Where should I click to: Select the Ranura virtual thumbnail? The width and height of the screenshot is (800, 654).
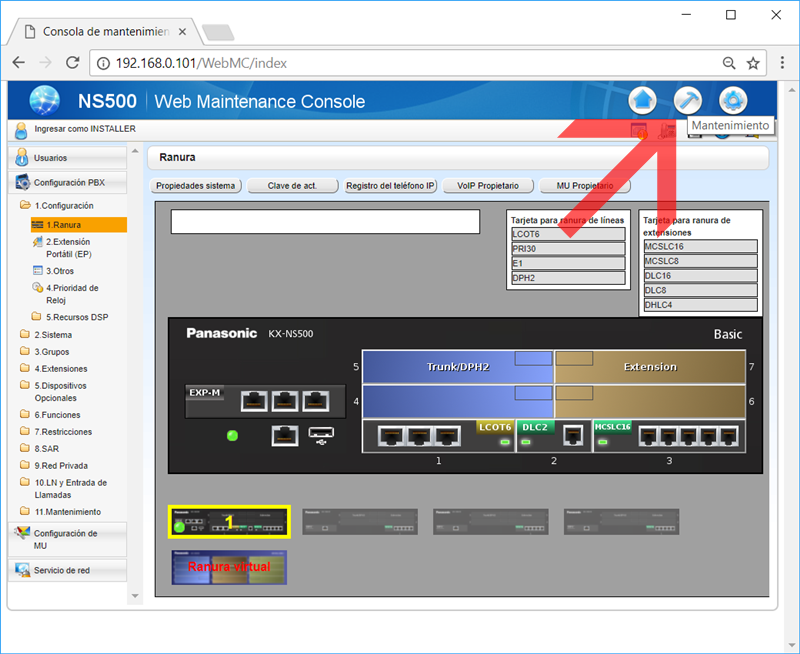pyautogui.click(x=231, y=567)
